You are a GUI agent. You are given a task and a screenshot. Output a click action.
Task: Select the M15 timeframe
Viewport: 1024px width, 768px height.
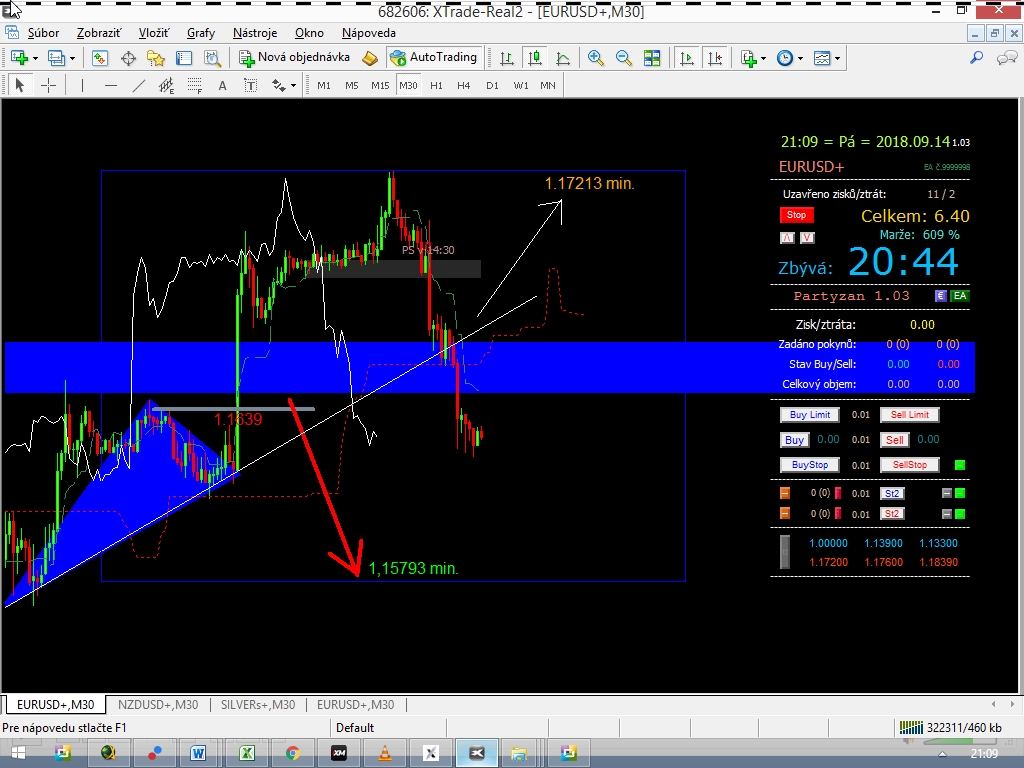point(380,85)
